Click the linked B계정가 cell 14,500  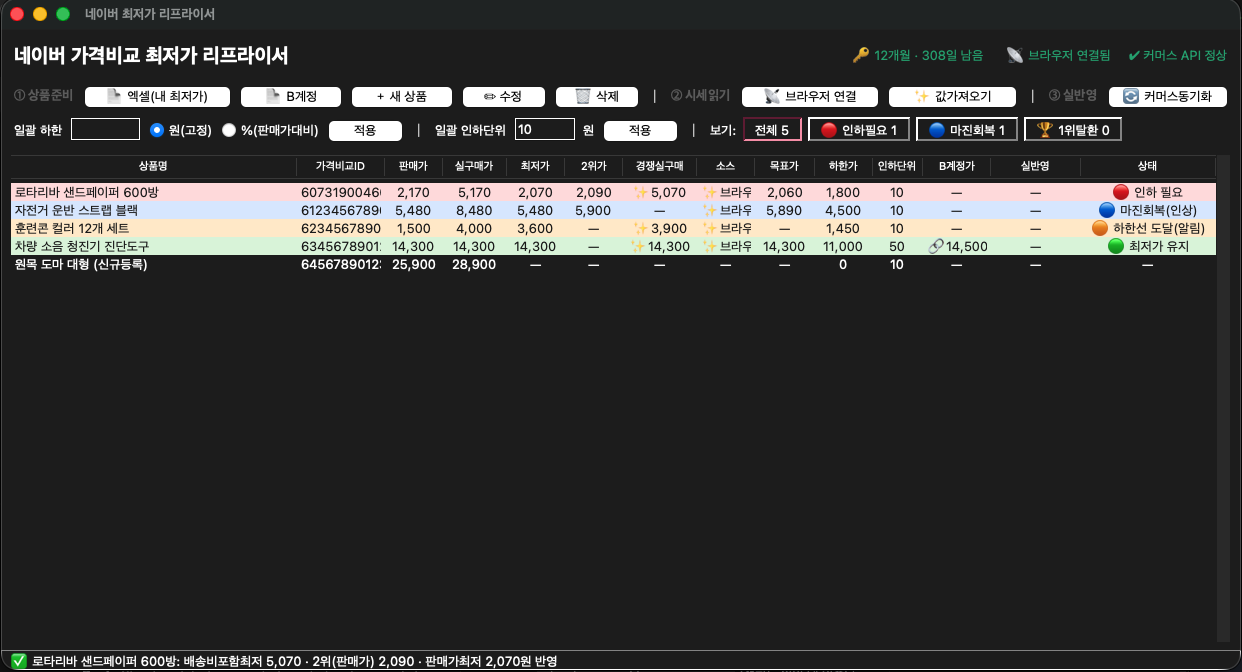pos(956,246)
